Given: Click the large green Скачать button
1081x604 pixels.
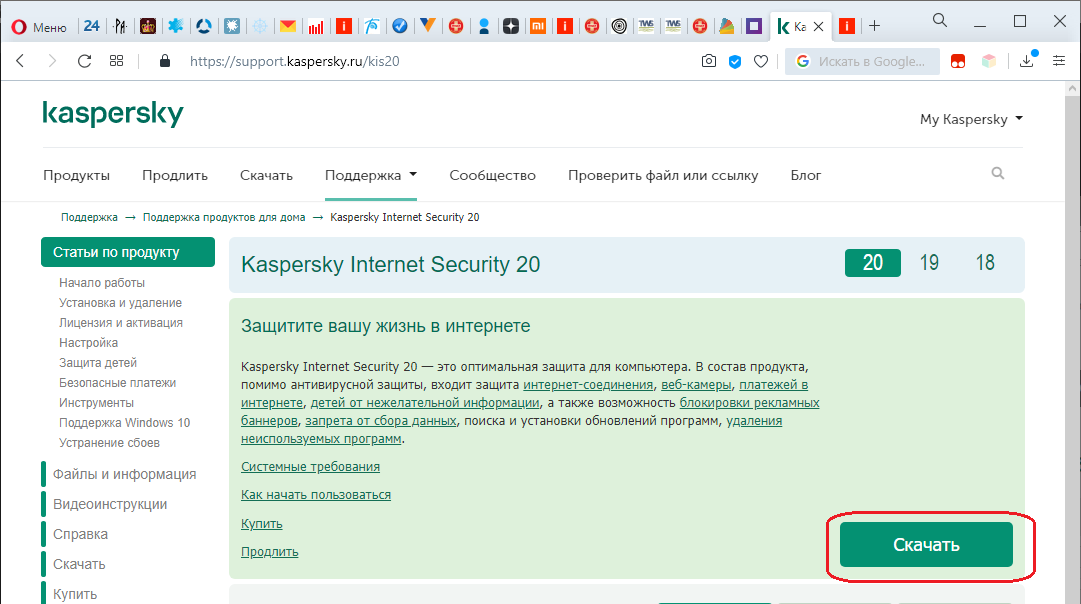Looking at the screenshot, I should 926,545.
